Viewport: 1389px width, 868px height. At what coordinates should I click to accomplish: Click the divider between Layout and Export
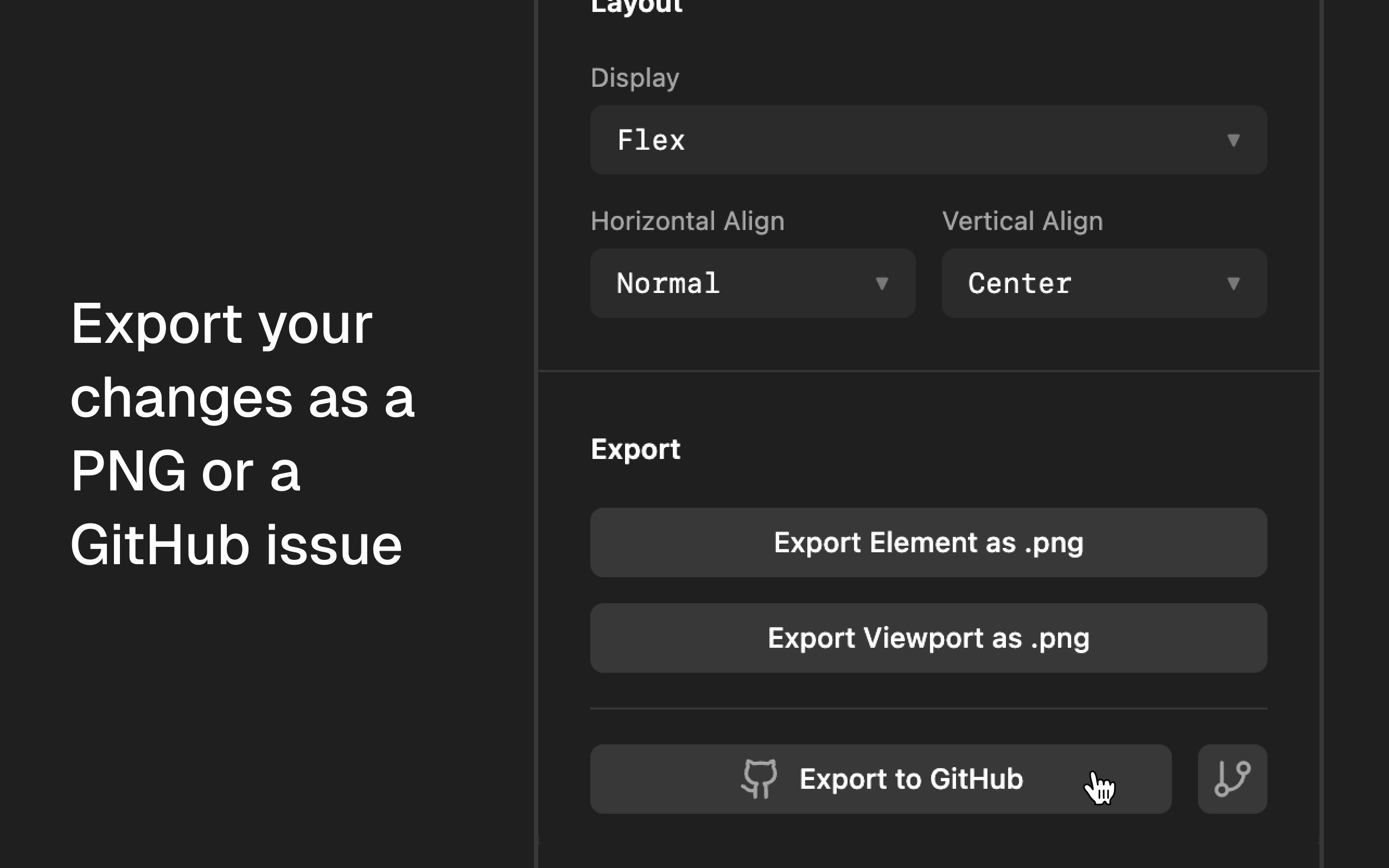(929, 372)
